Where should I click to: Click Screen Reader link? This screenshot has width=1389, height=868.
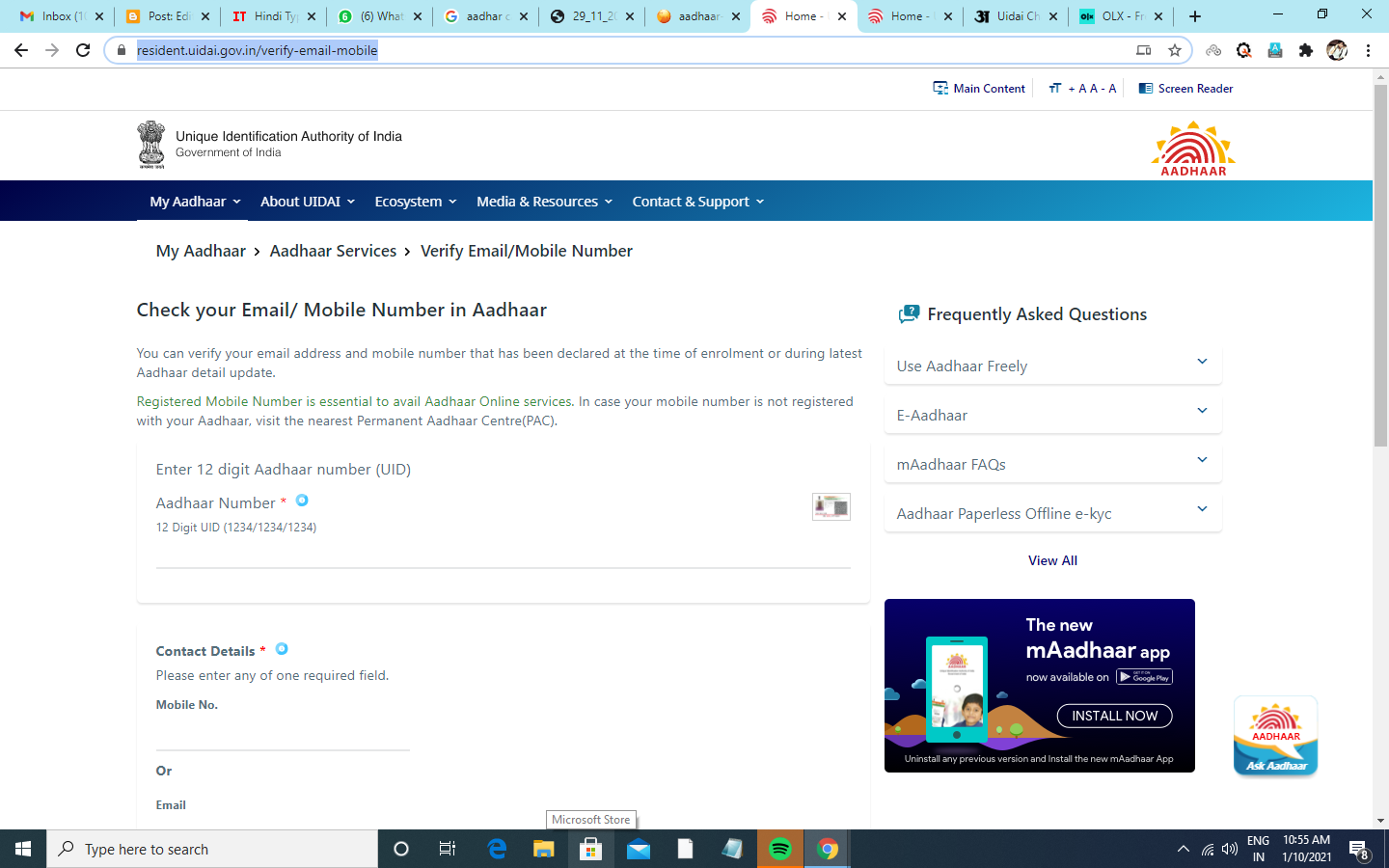pos(1185,88)
